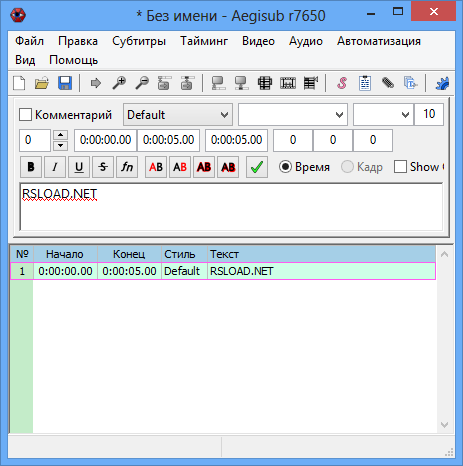
Task: Increase layer number with up arrow
Action: (60, 135)
